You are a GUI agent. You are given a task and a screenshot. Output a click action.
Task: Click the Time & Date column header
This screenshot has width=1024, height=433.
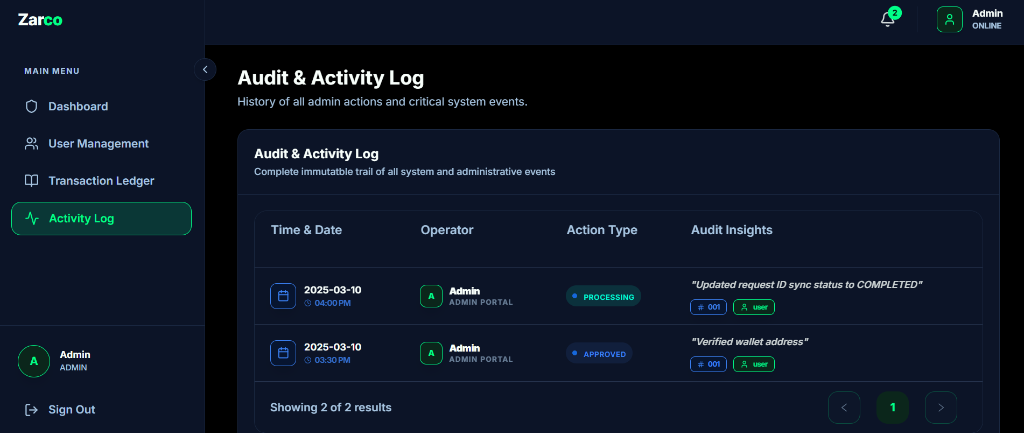[x=306, y=230]
